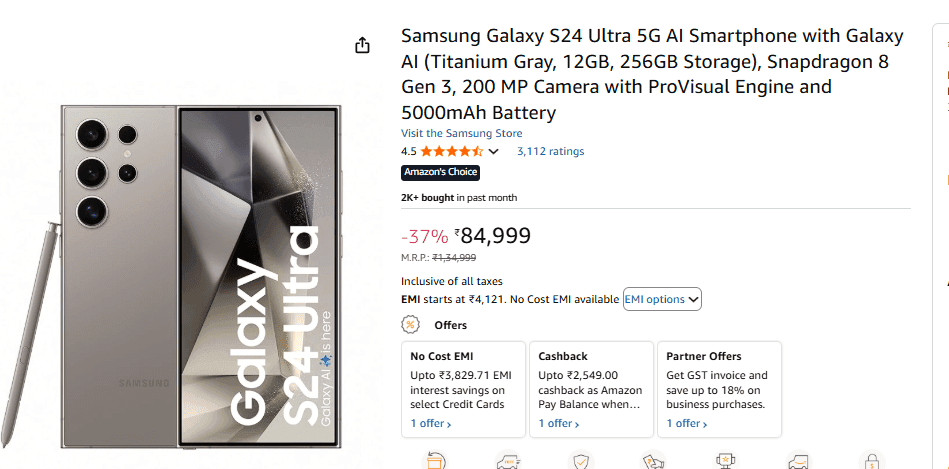Select the Cashback offer card heading

[x=563, y=356]
